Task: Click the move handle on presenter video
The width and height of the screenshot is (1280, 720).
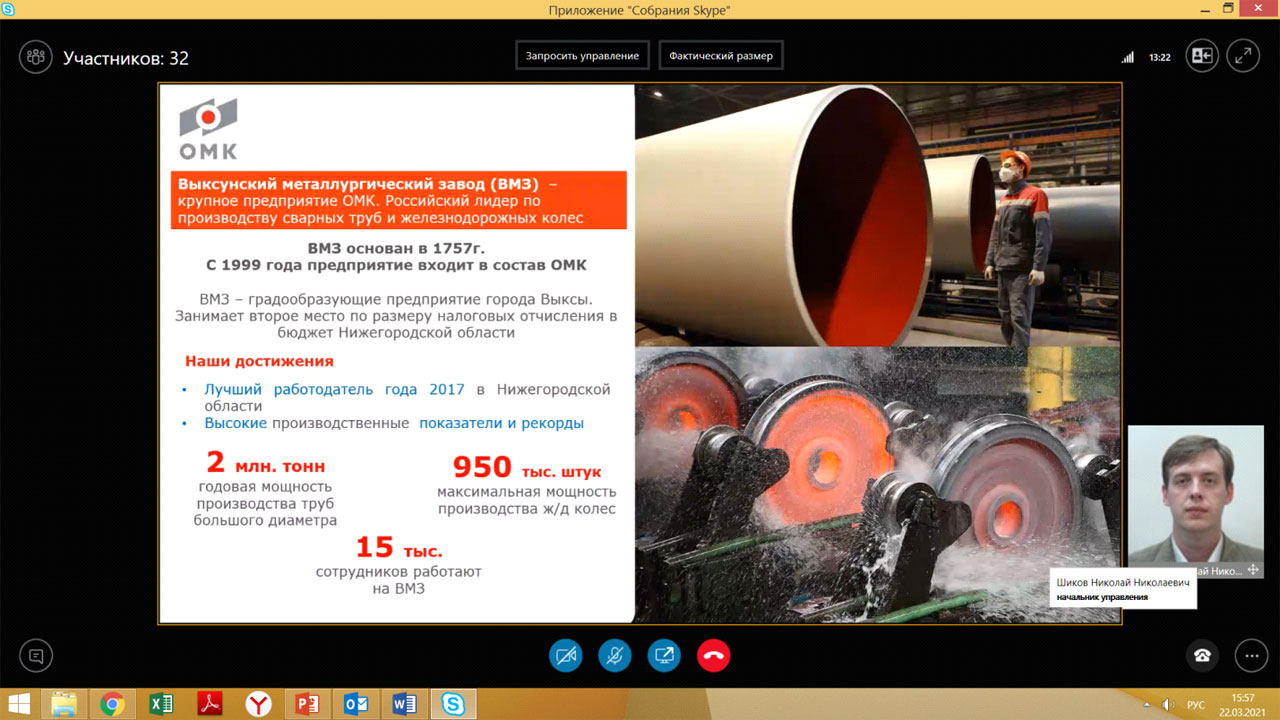Action: click(1253, 570)
